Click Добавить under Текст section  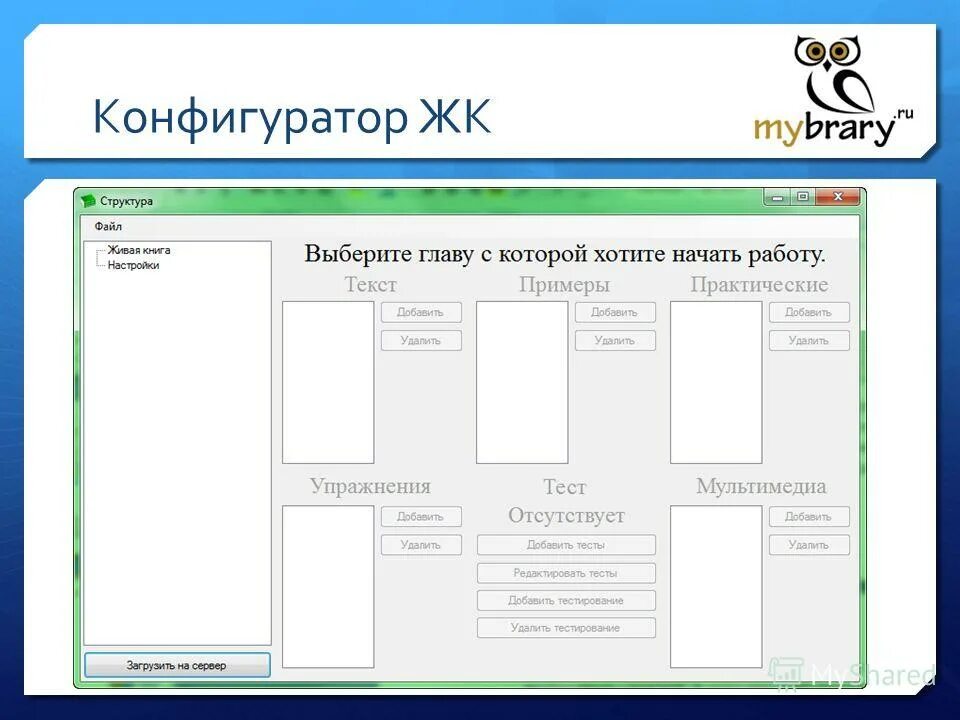[x=423, y=312]
